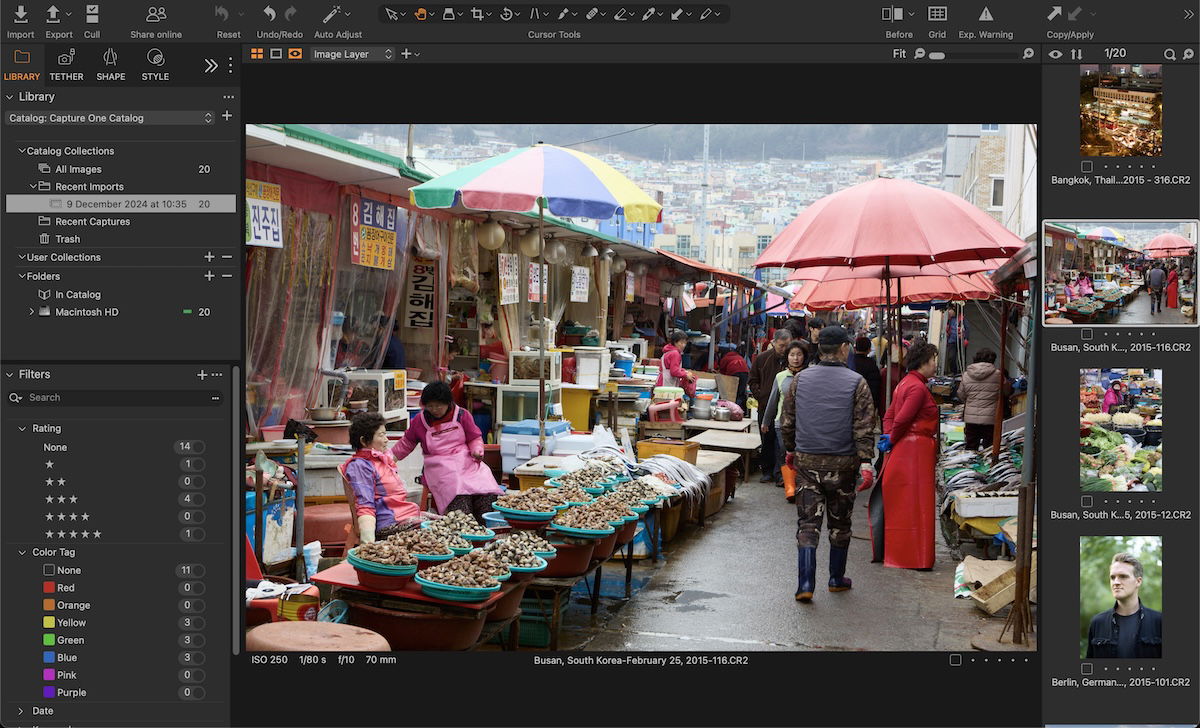The width and height of the screenshot is (1200, 728).
Task: Check the selection checkbox under the Bangkok thumbnail
Action: tap(1086, 169)
